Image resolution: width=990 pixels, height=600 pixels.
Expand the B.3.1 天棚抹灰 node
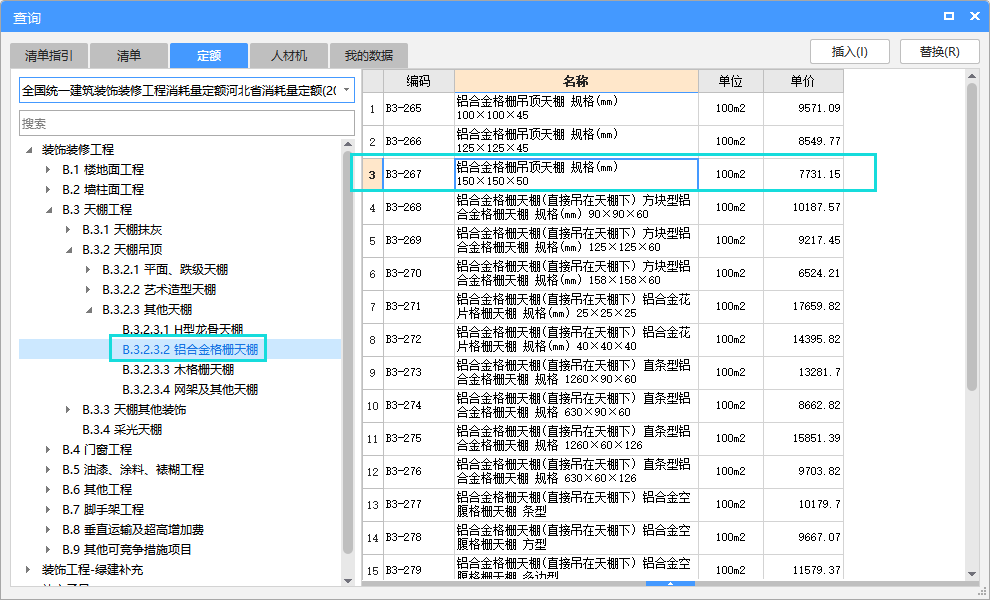click(x=69, y=229)
